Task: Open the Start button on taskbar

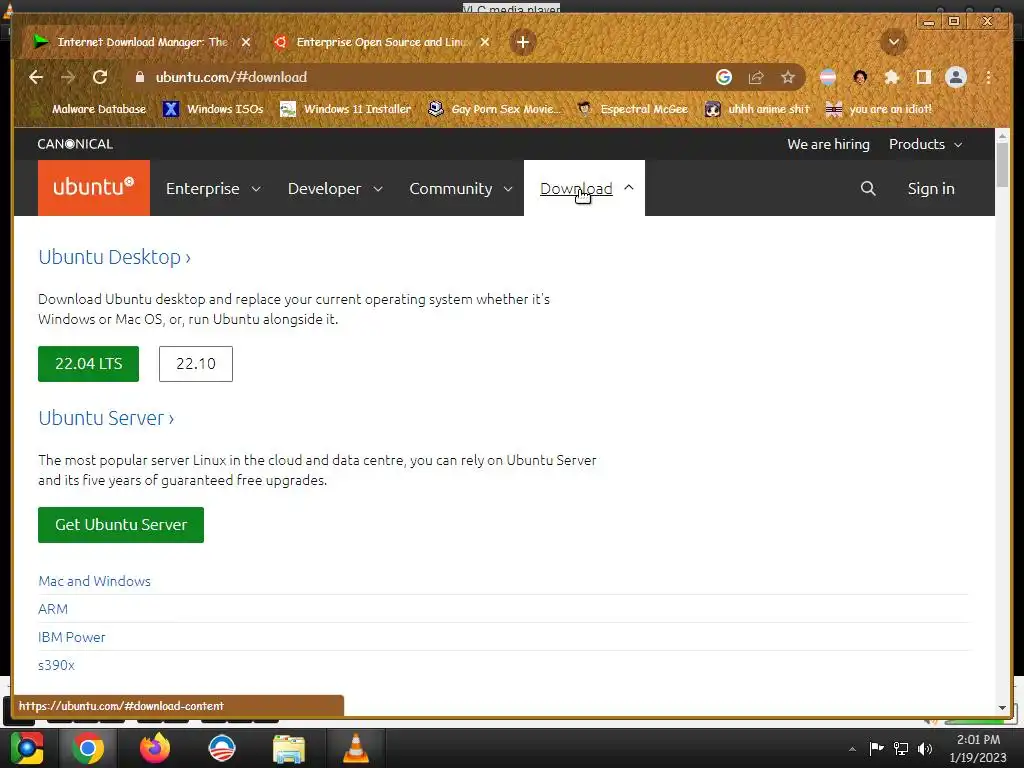Action: click(26, 748)
